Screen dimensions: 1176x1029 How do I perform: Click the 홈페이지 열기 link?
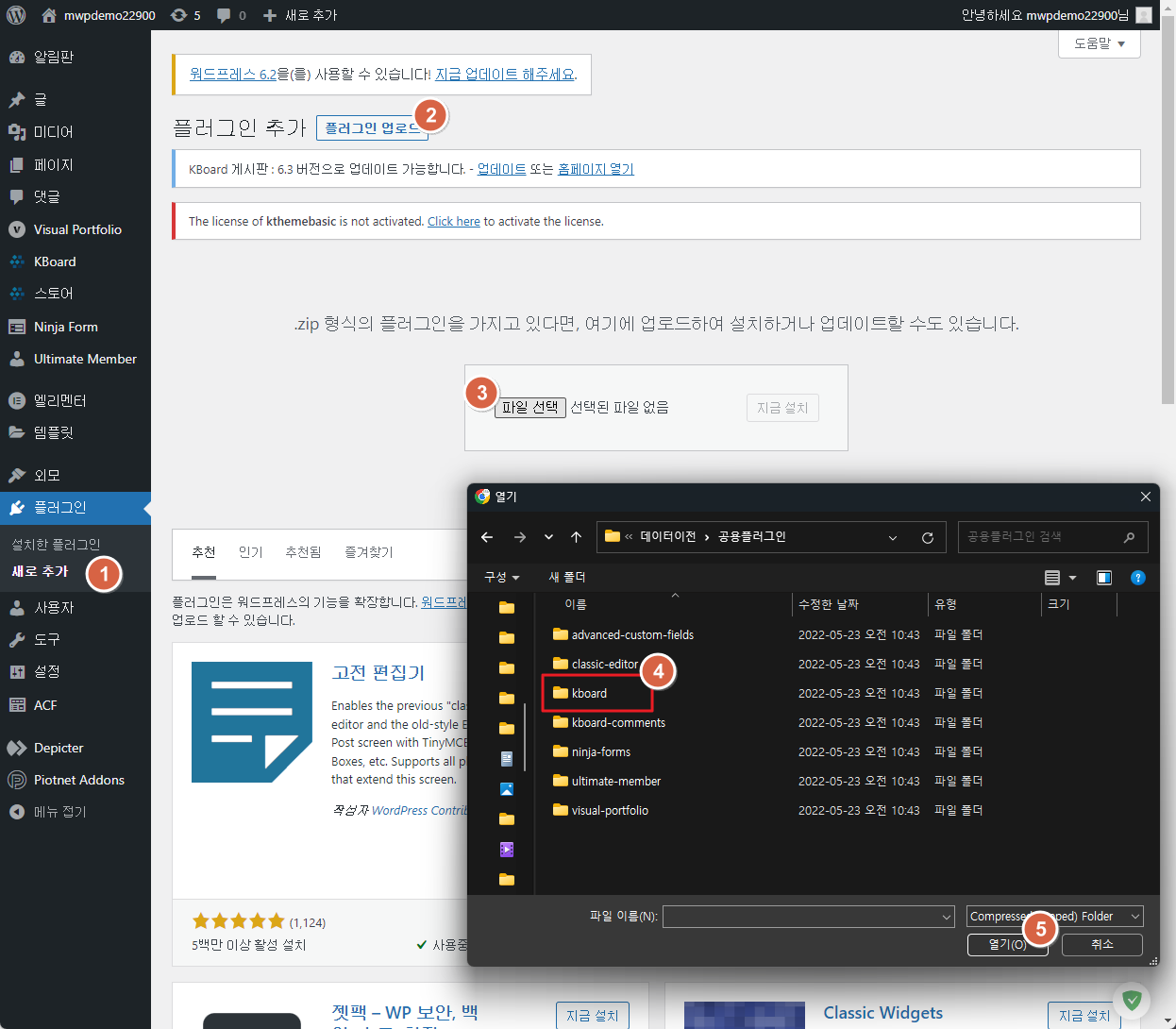tap(596, 169)
